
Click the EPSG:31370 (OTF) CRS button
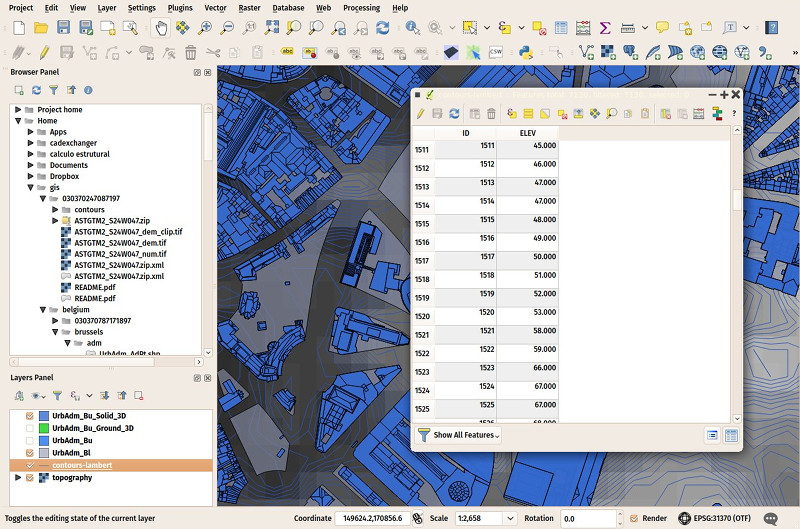pyautogui.click(x=714, y=518)
